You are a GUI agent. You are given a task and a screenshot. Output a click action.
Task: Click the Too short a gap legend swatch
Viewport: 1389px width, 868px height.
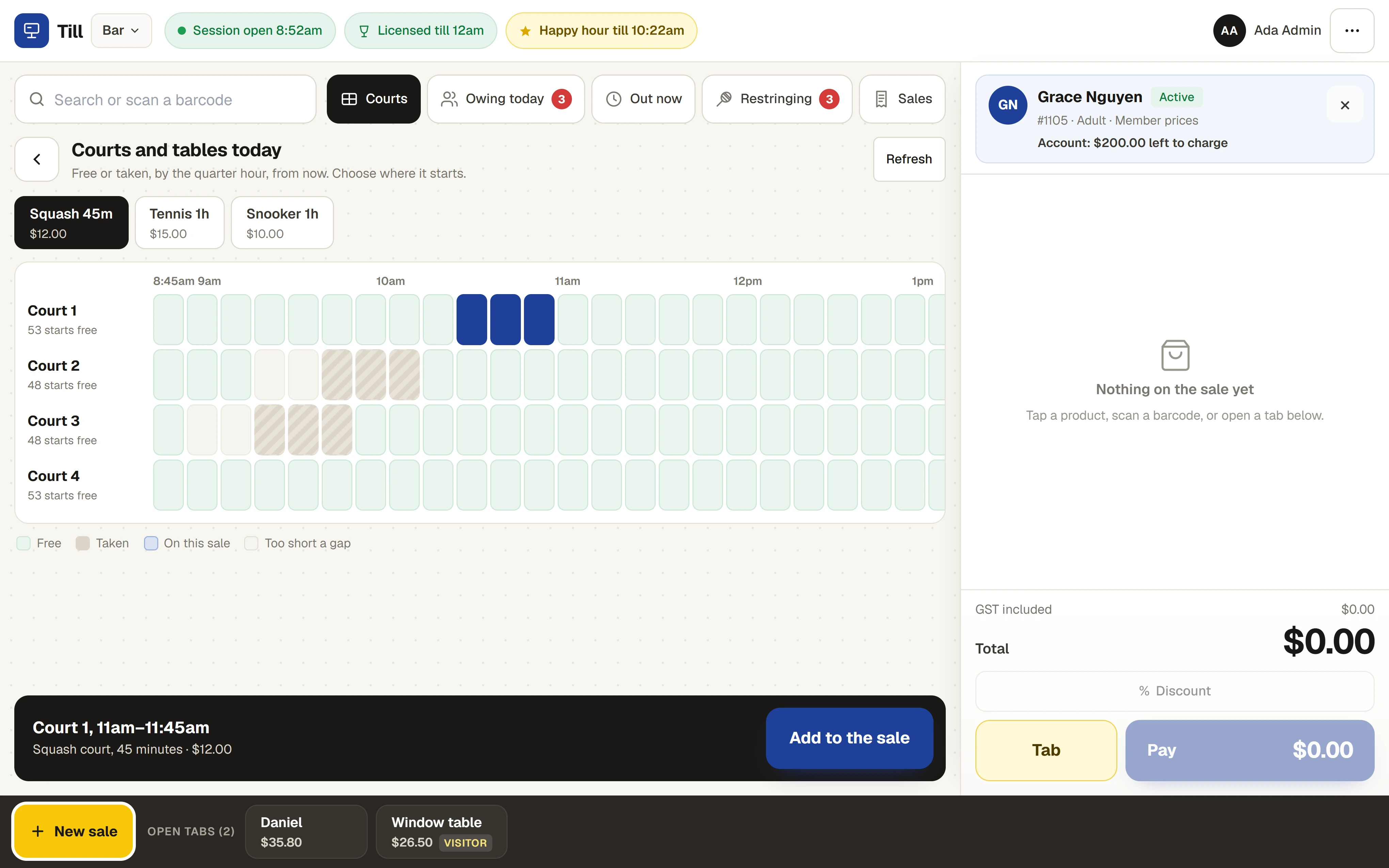(x=251, y=543)
